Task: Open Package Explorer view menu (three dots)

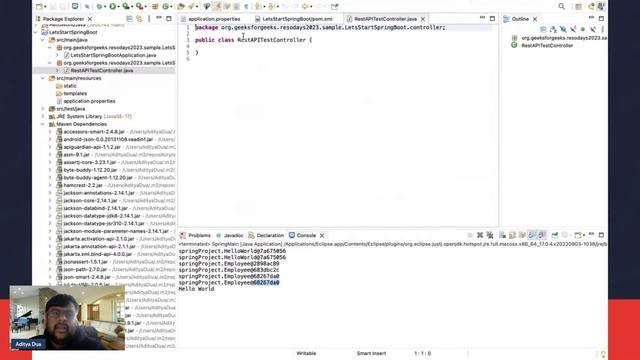Action: click(x=149, y=19)
